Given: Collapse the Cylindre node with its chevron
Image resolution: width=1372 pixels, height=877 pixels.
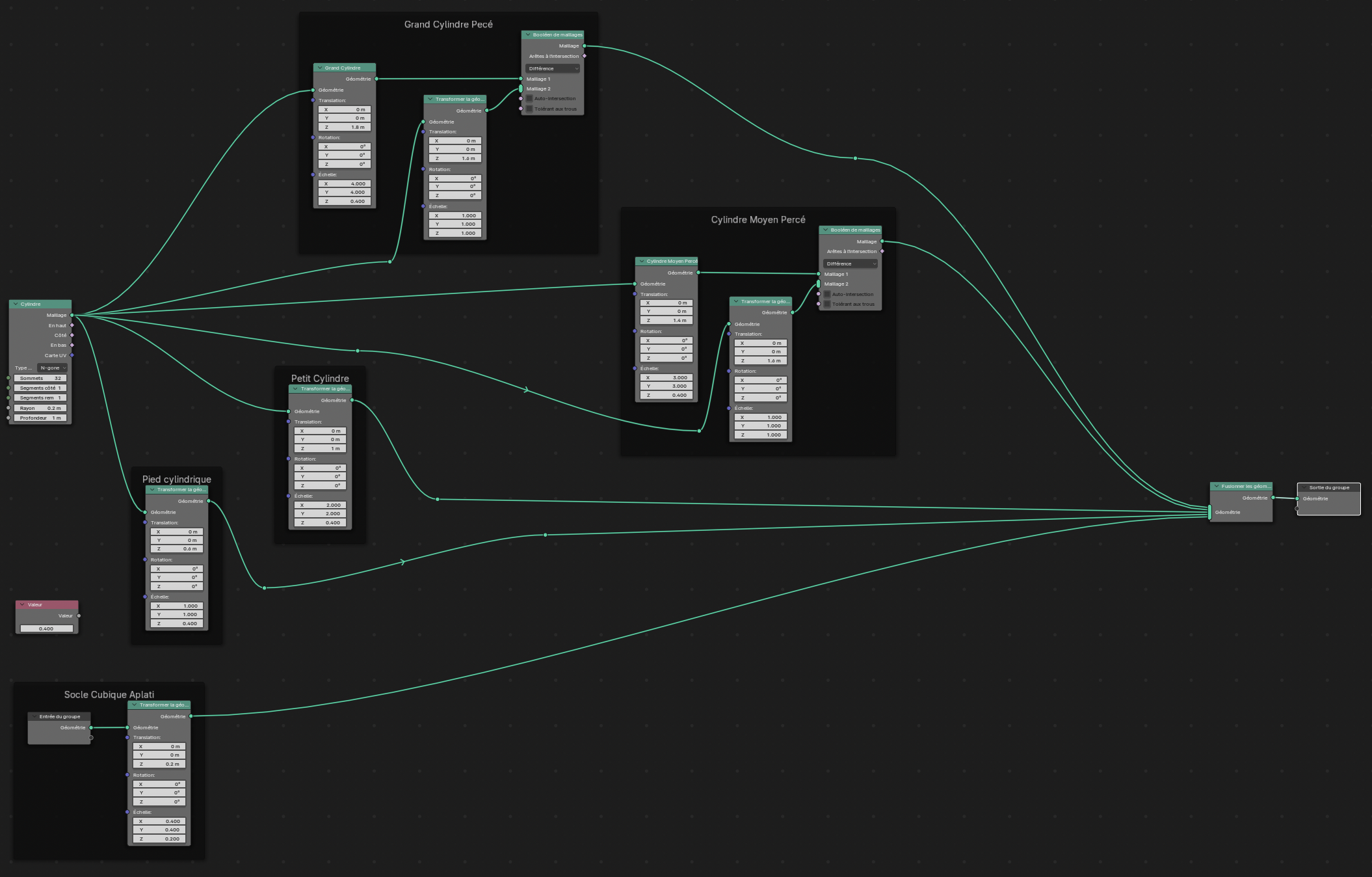Looking at the screenshot, I should point(16,304).
